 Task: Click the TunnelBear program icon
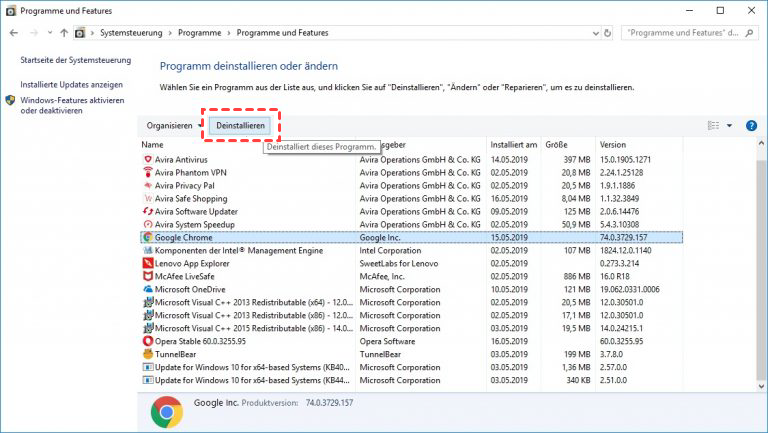(x=148, y=354)
